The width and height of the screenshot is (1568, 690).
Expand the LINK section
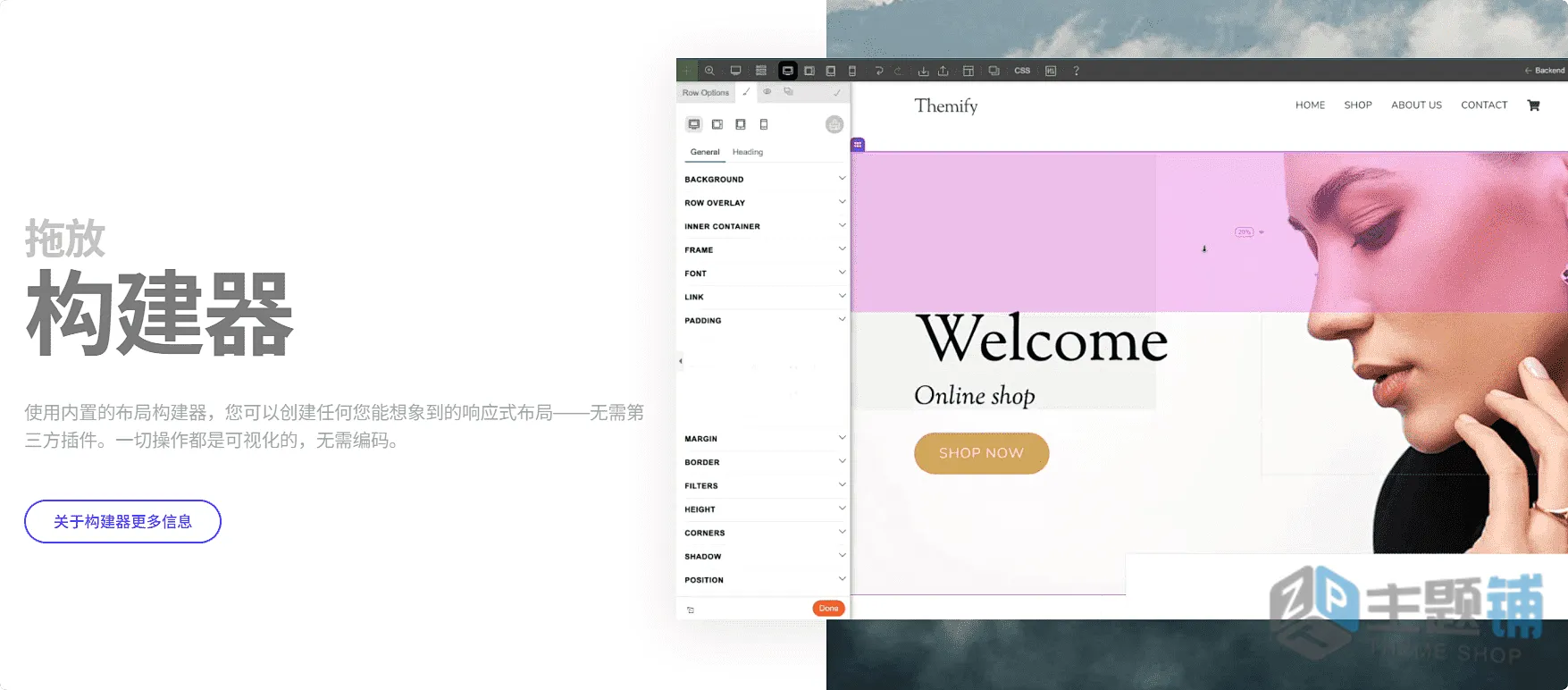[x=764, y=297]
